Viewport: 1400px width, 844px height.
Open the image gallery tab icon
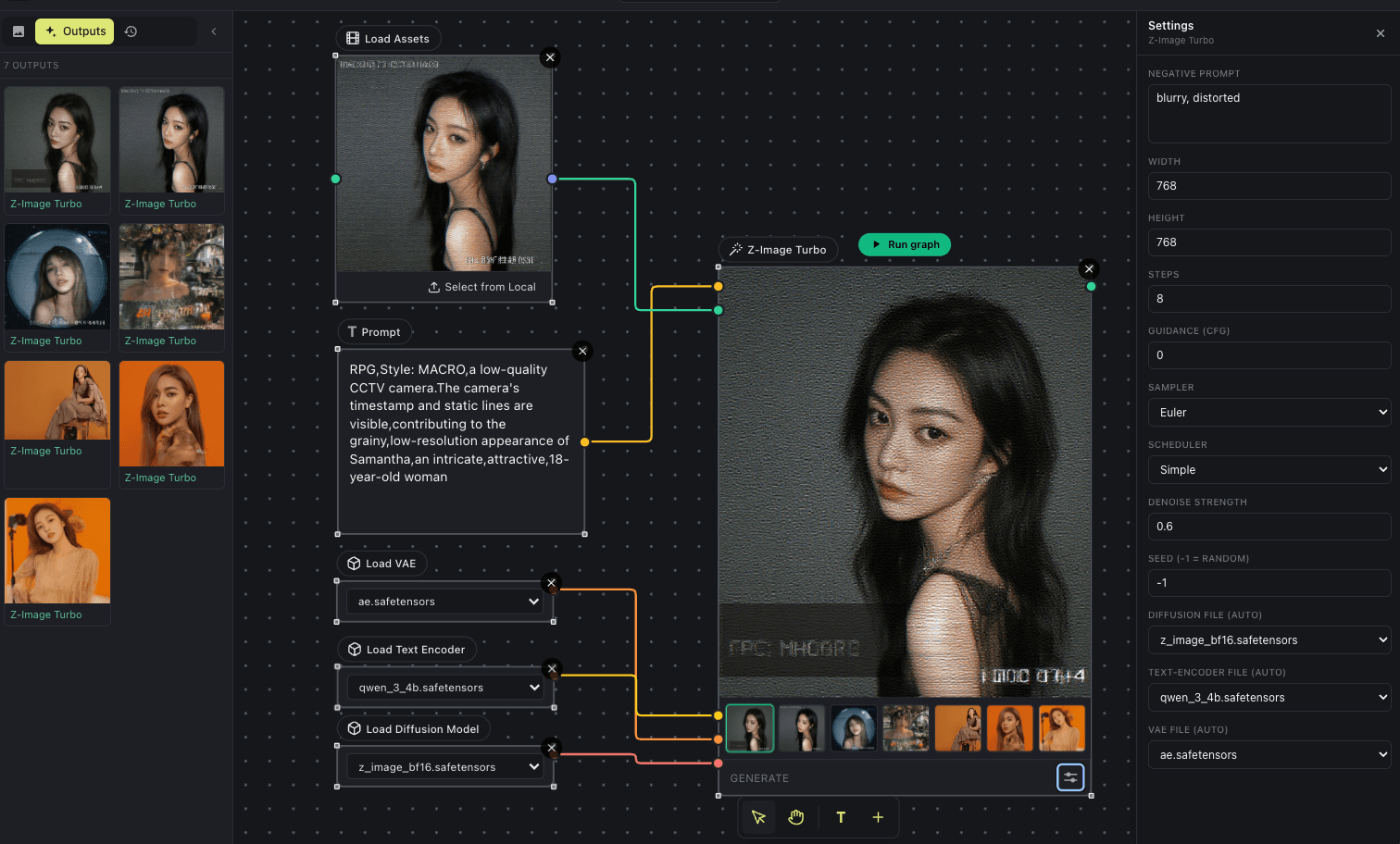coord(19,31)
